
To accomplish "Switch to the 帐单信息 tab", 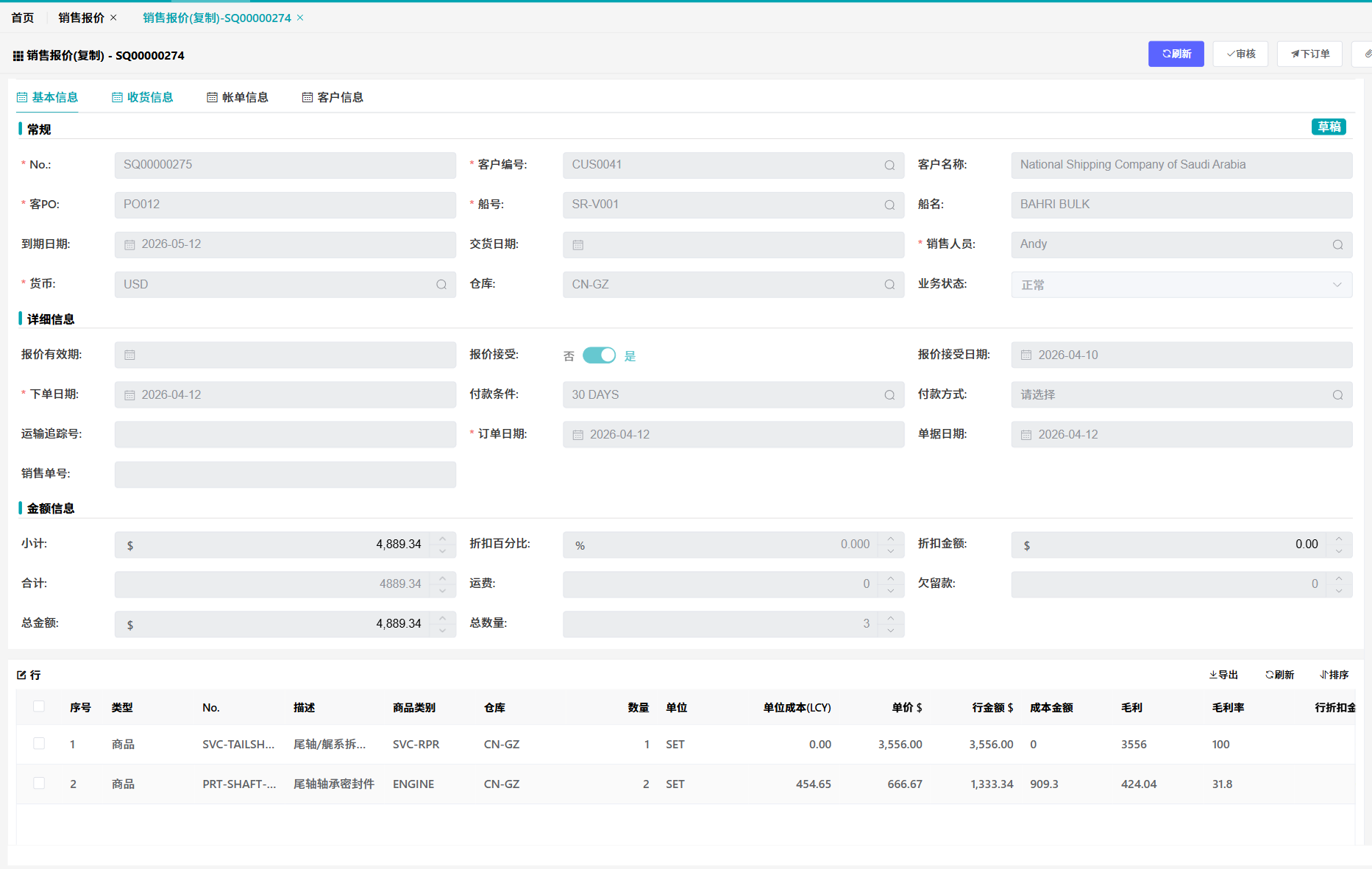I will (x=238, y=97).
